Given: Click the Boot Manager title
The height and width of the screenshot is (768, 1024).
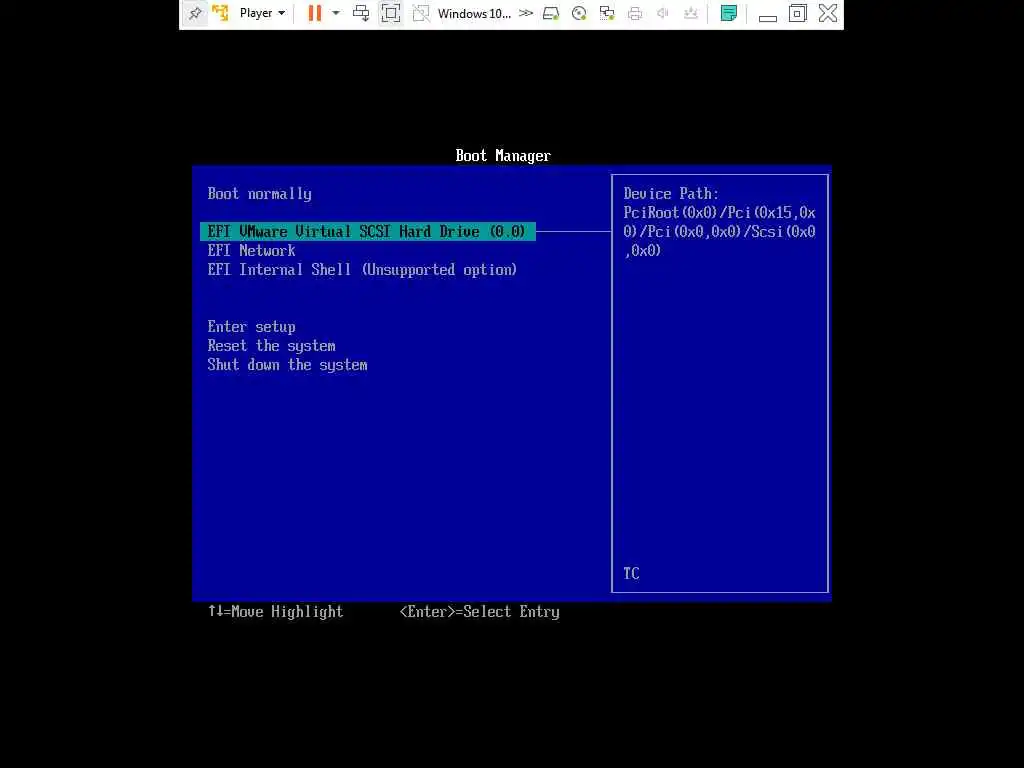Looking at the screenshot, I should pos(503,155).
